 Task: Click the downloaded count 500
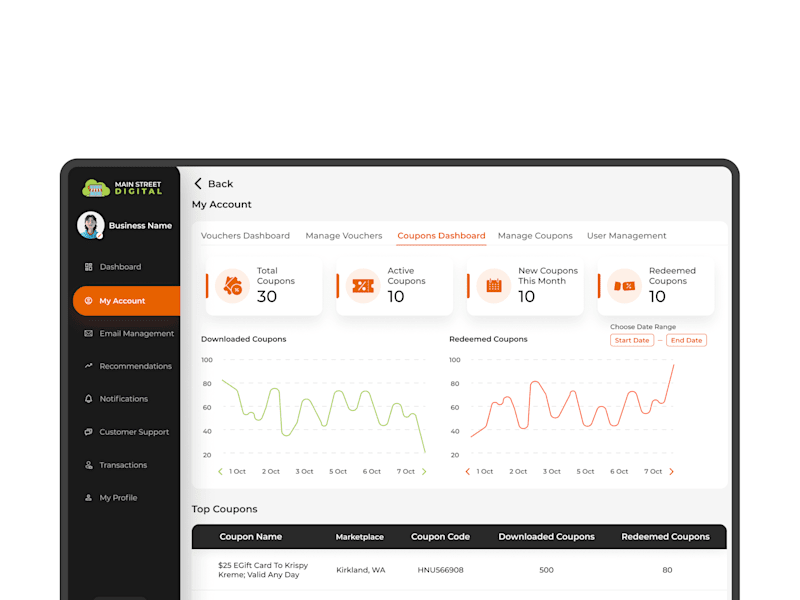click(x=546, y=570)
